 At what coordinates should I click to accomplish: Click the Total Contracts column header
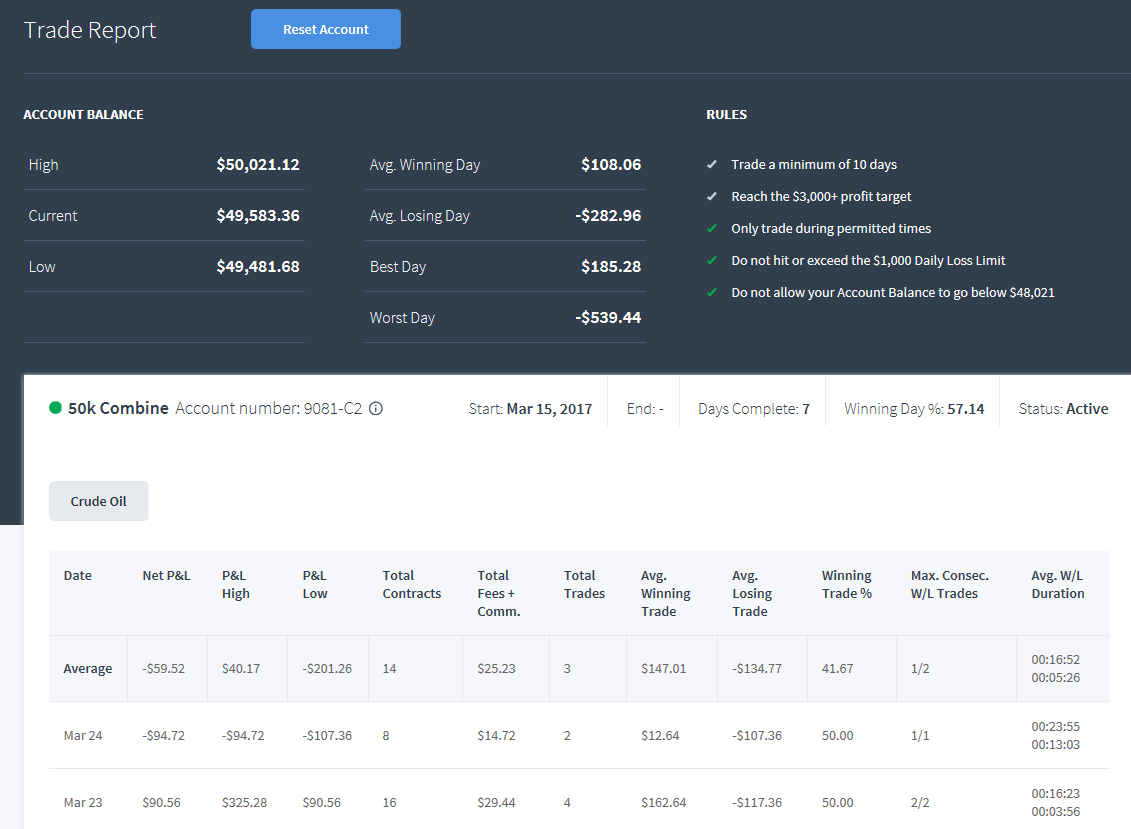(412, 584)
